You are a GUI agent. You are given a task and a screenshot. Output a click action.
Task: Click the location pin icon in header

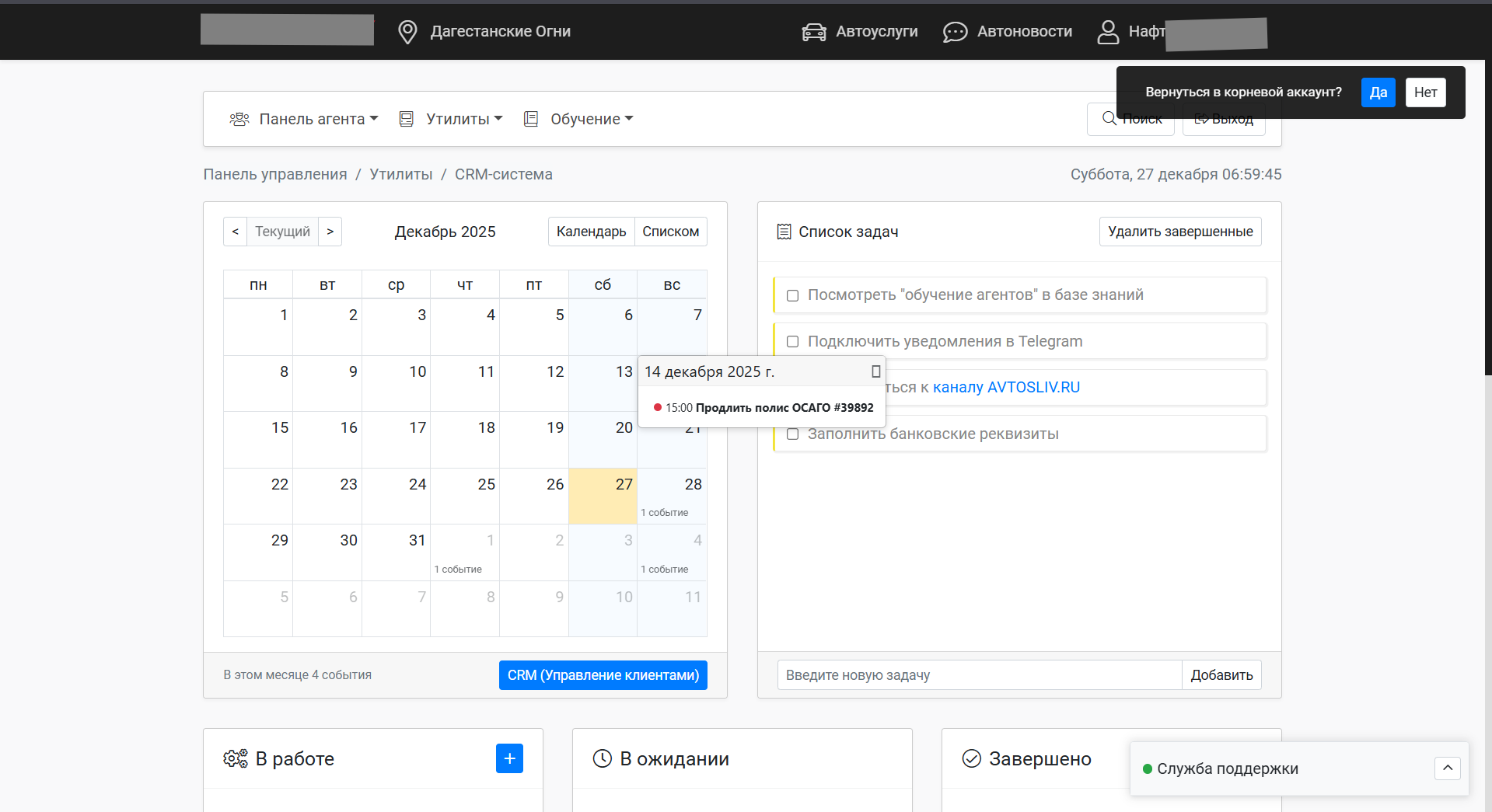(x=407, y=32)
